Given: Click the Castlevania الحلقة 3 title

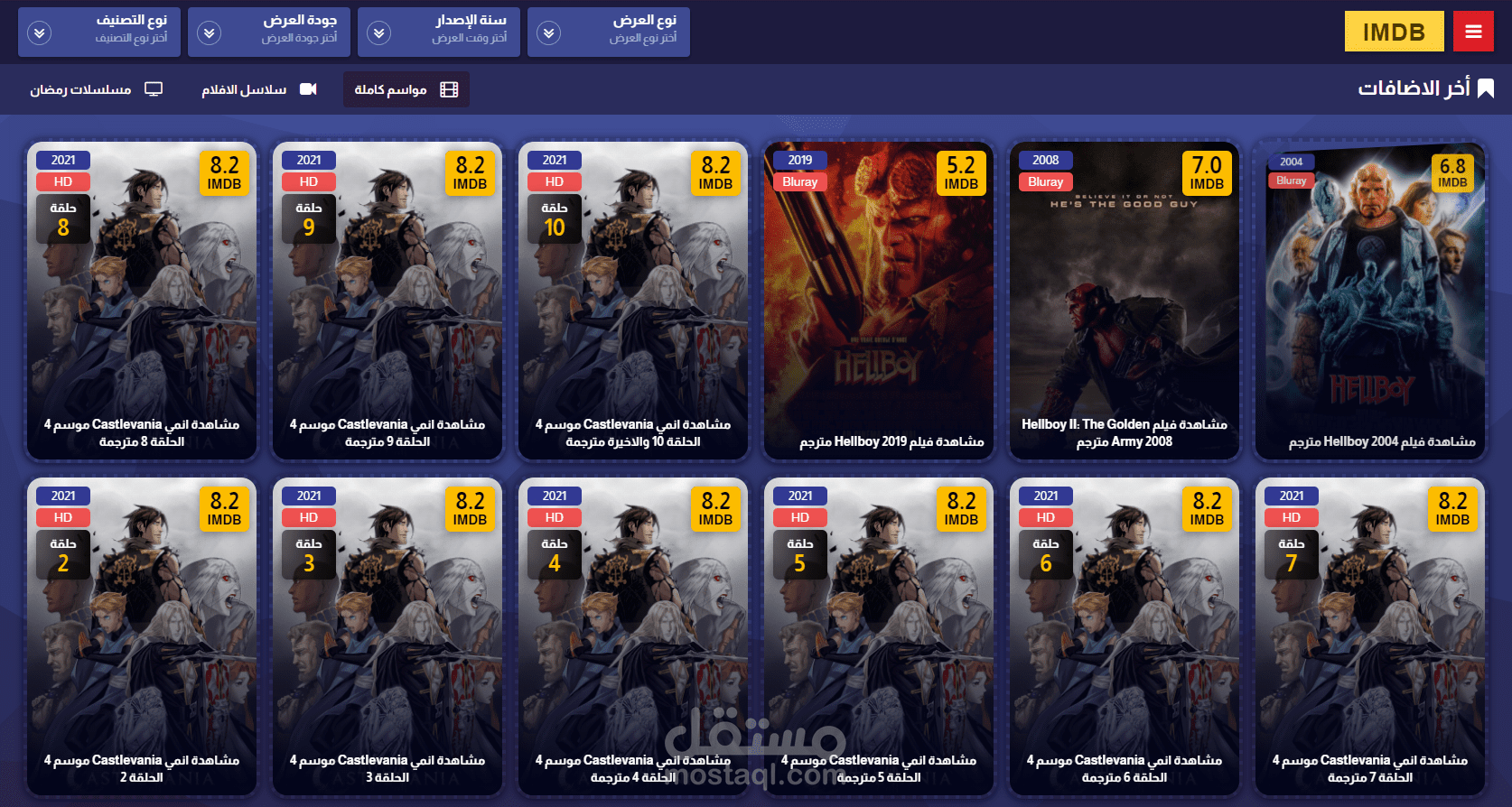Looking at the screenshot, I should point(387,768).
